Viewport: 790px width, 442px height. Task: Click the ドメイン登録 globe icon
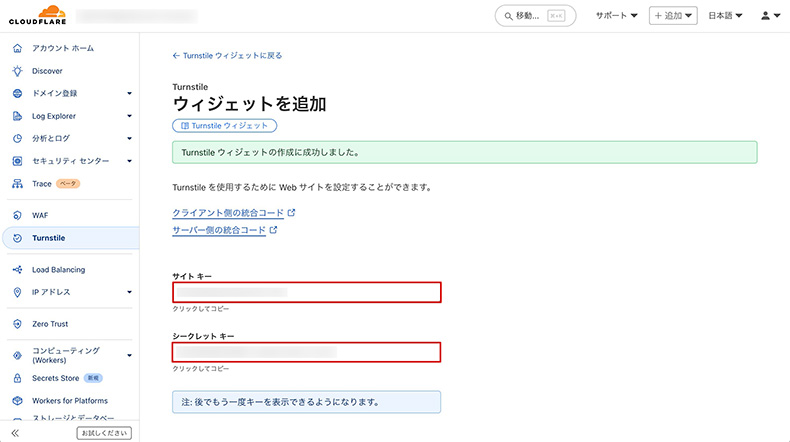(17, 93)
